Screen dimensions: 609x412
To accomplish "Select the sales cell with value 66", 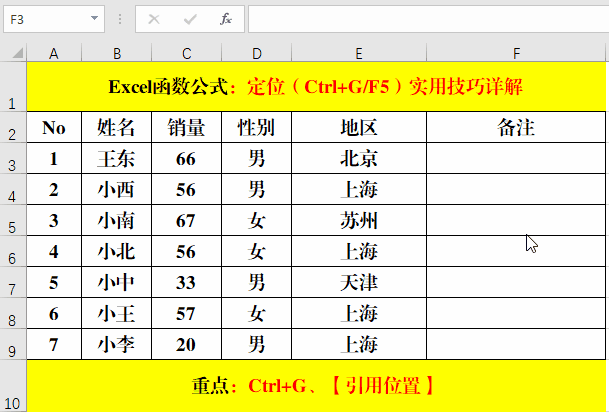I will point(186,158).
